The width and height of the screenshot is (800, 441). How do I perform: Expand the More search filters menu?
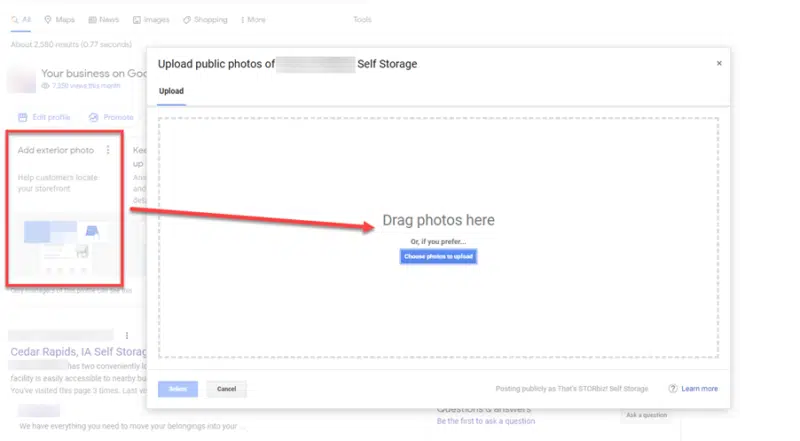(254, 20)
